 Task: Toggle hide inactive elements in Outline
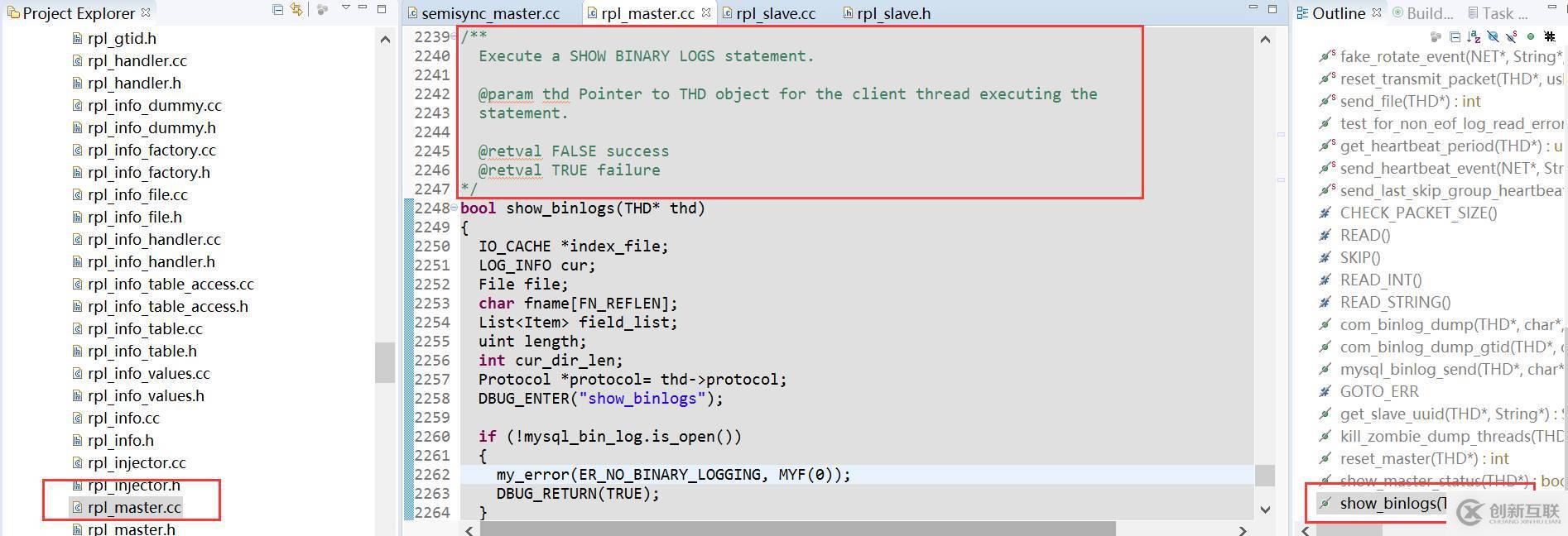[x=1550, y=36]
